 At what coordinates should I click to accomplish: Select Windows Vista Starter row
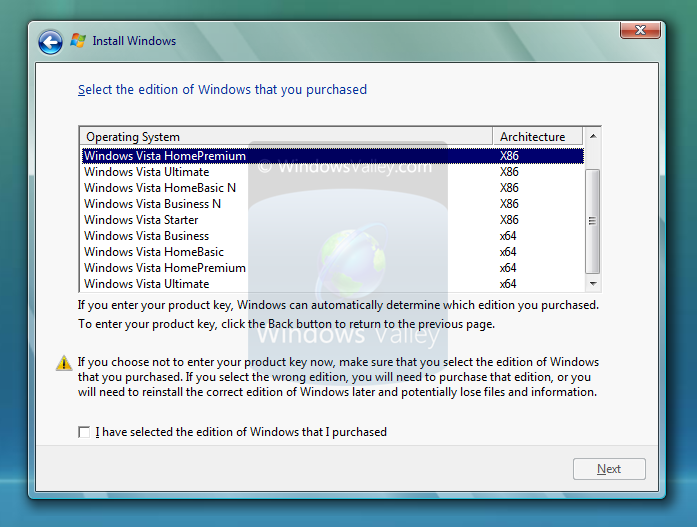[x=332, y=220]
